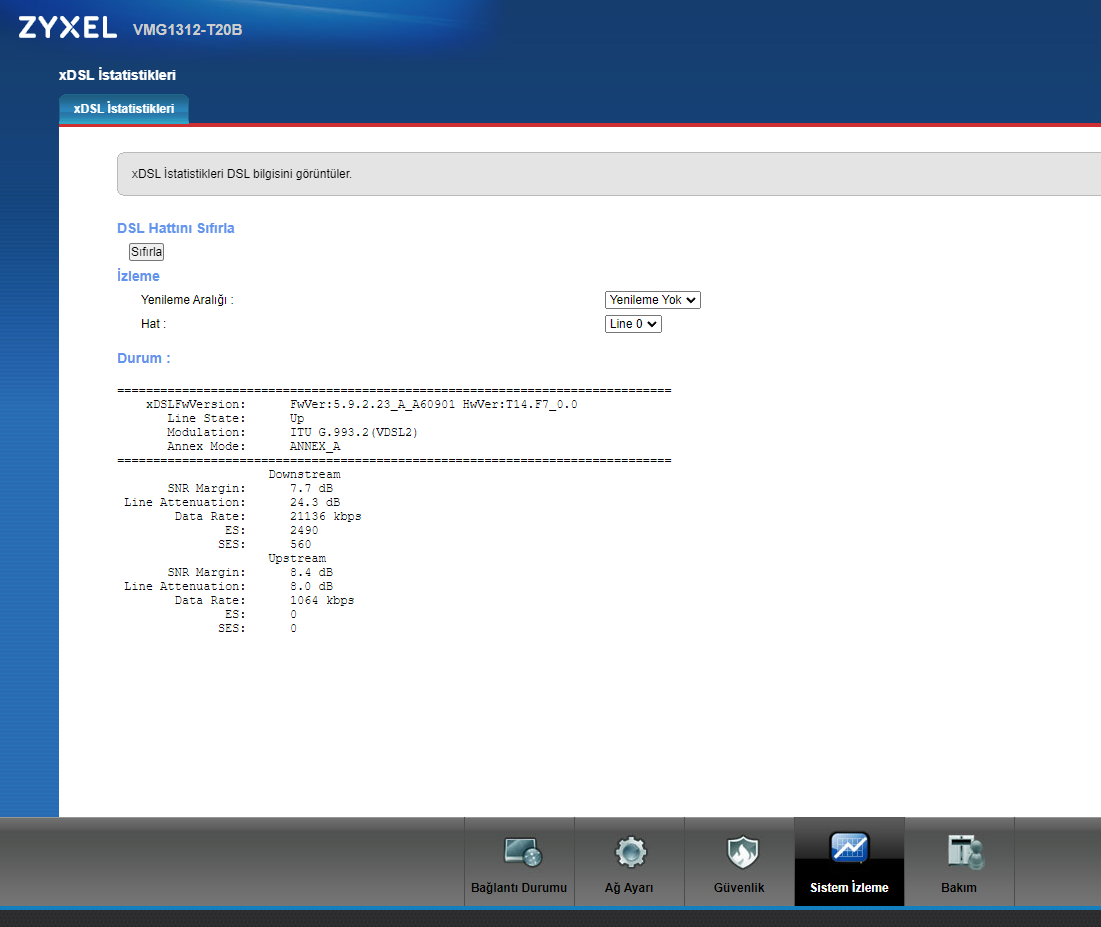Select the Sistem İzleme chart icon
The width and height of the screenshot is (1101, 927).
tap(849, 847)
